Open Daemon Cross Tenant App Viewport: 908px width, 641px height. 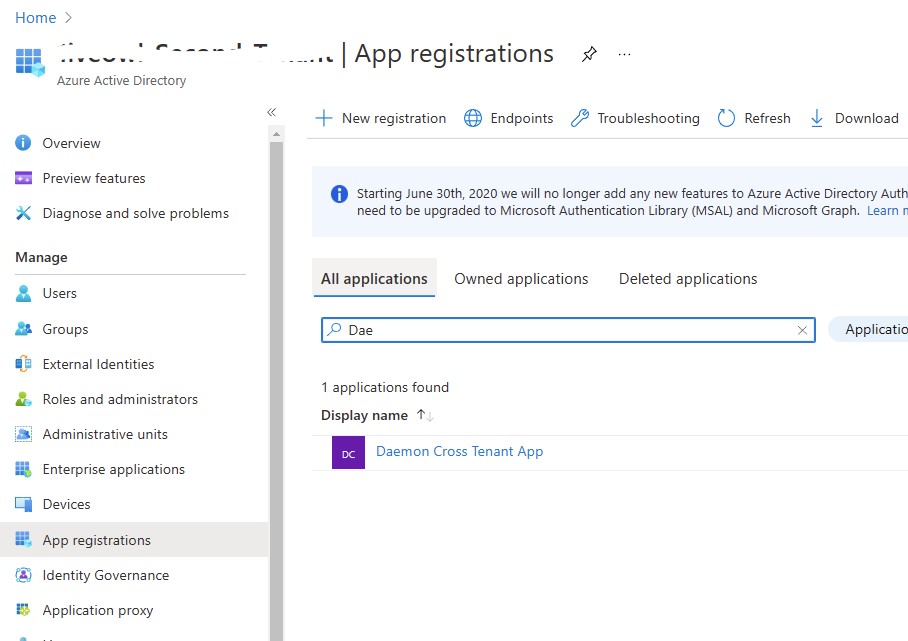pyautogui.click(x=459, y=452)
